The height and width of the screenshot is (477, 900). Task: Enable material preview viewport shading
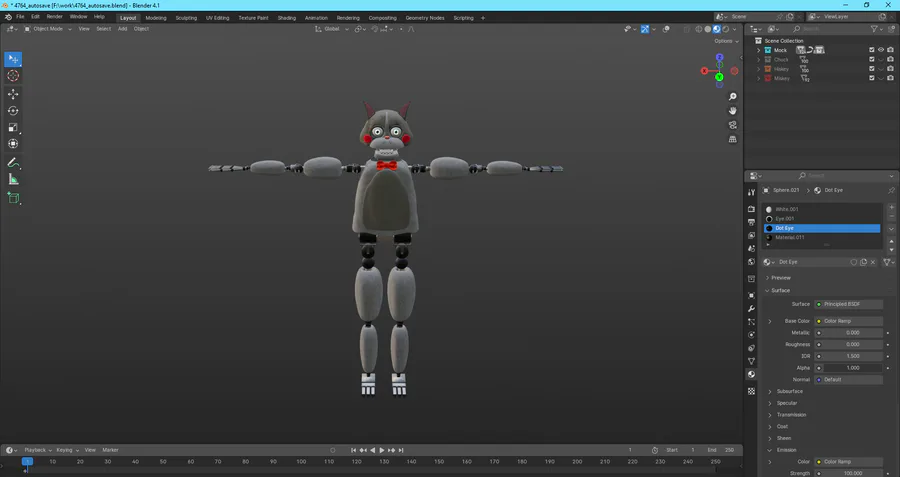pos(717,29)
